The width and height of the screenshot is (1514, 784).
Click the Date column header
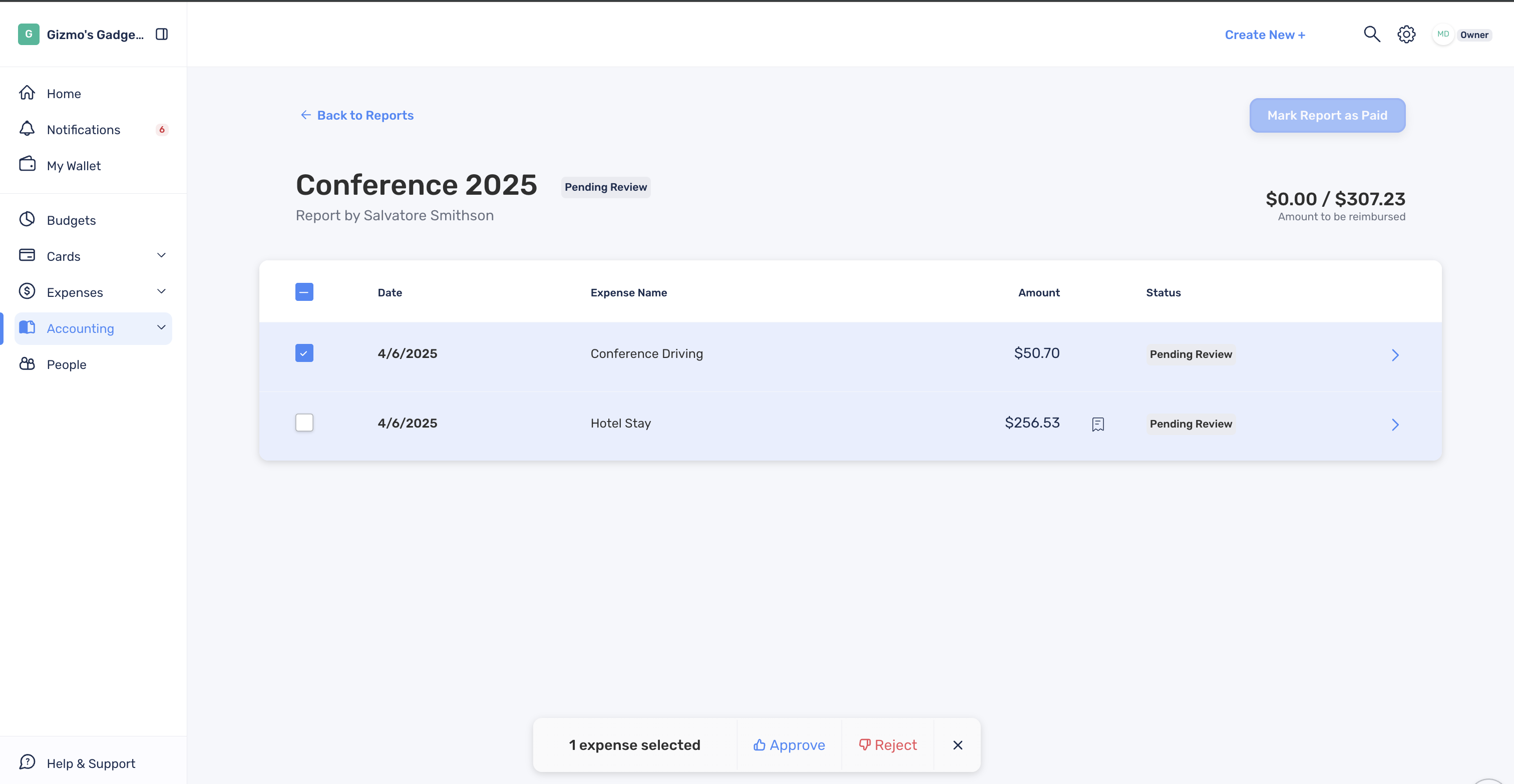tap(390, 293)
